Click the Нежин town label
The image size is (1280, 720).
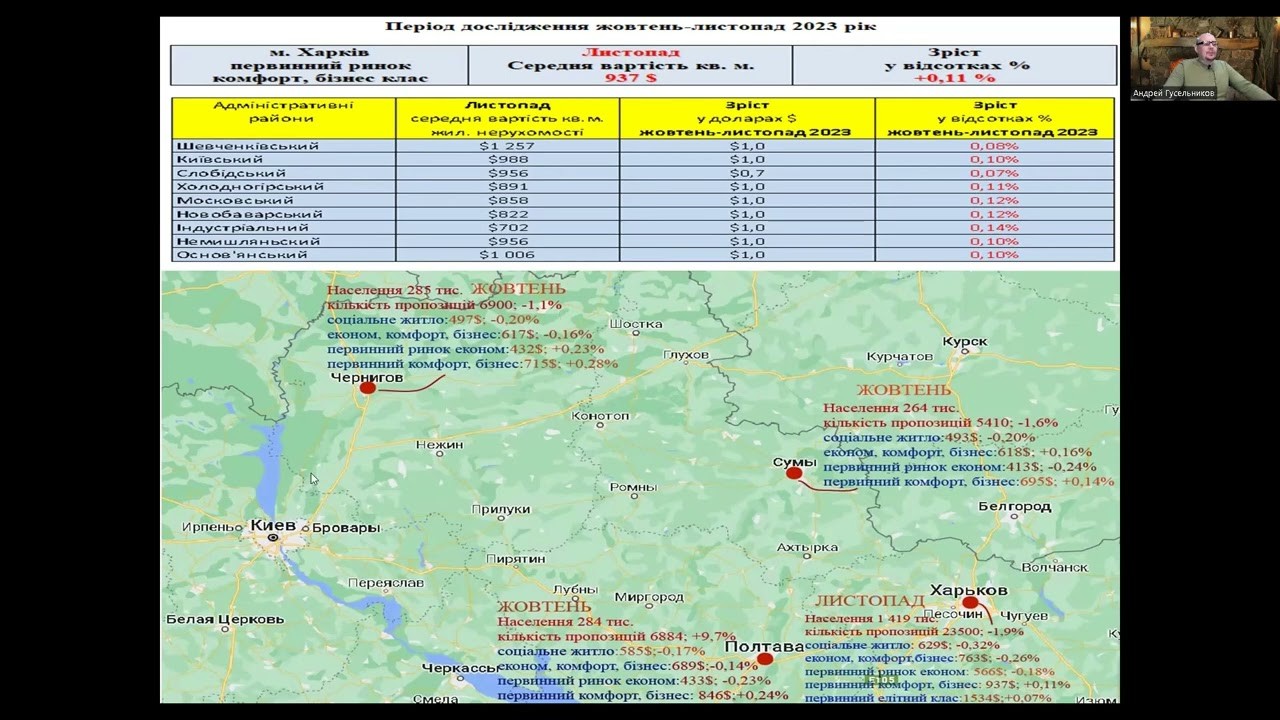pos(440,445)
